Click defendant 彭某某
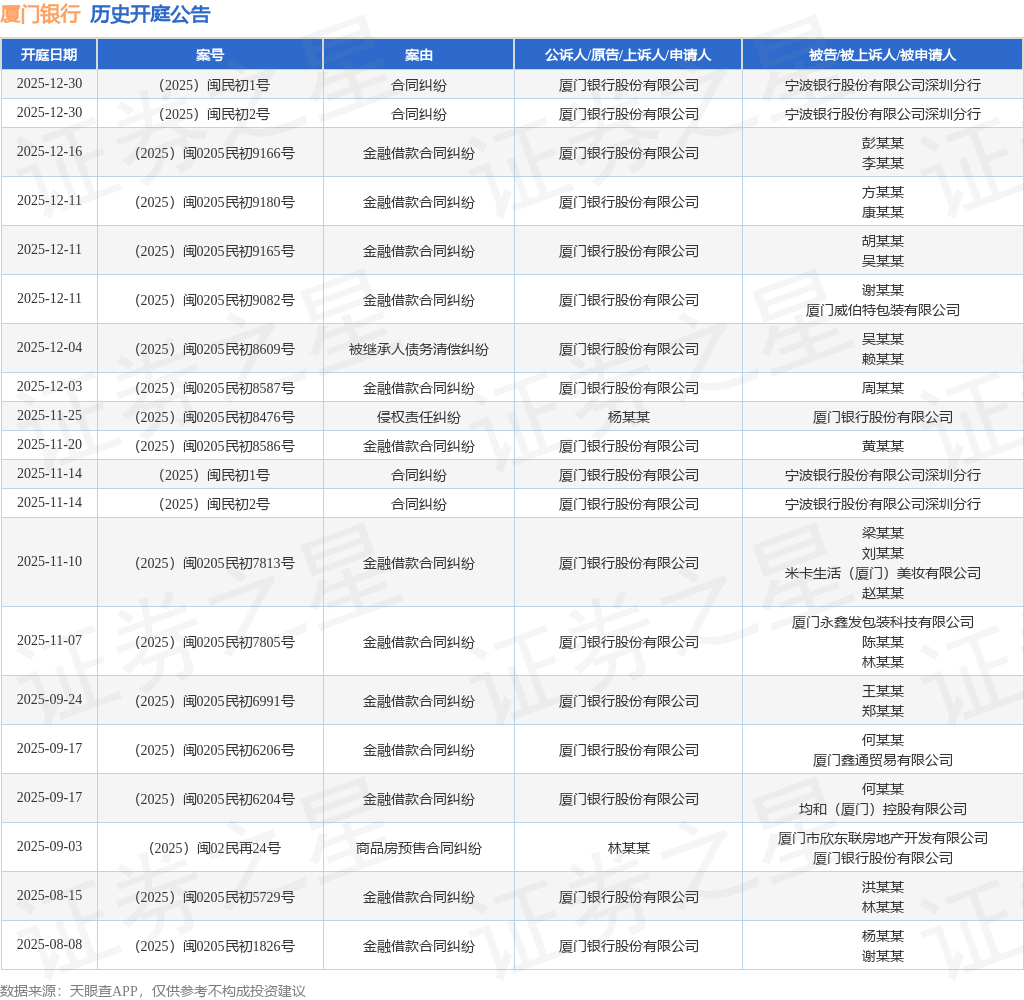The height and width of the screenshot is (1000, 1024). (882, 143)
